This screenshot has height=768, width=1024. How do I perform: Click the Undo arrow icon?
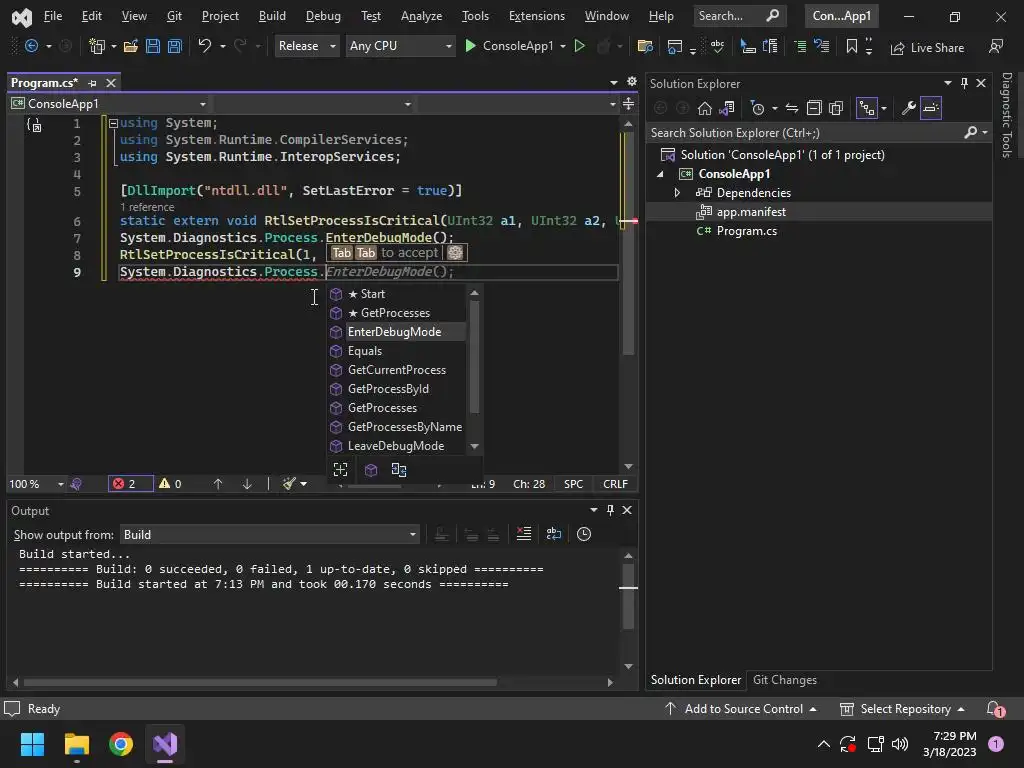coord(204,46)
